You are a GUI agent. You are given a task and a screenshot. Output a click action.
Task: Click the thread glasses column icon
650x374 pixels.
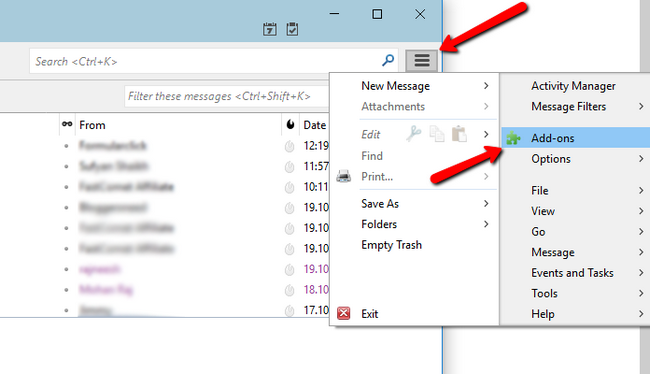click(x=67, y=124)
